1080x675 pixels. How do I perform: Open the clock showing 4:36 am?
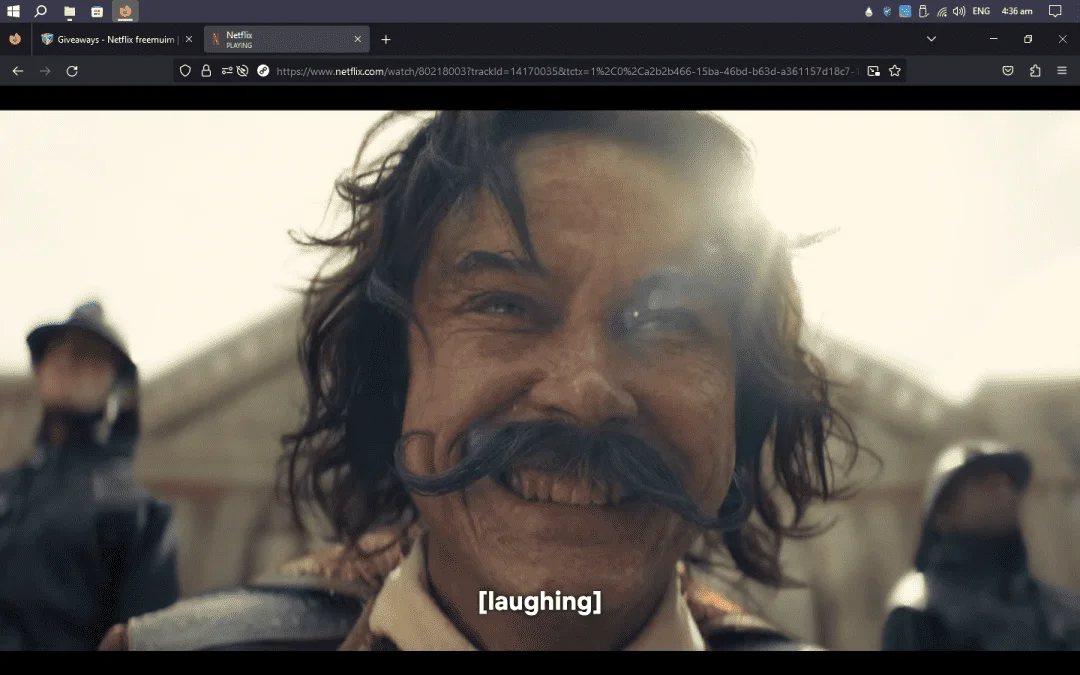point(1017,11)
